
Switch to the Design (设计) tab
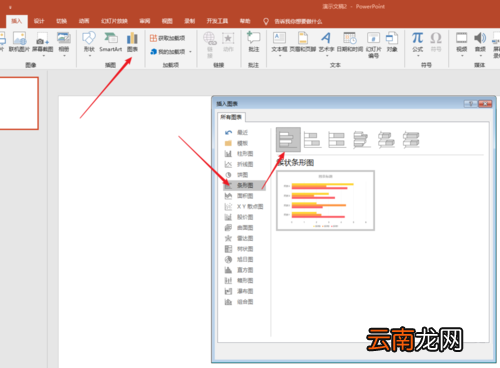39,21
